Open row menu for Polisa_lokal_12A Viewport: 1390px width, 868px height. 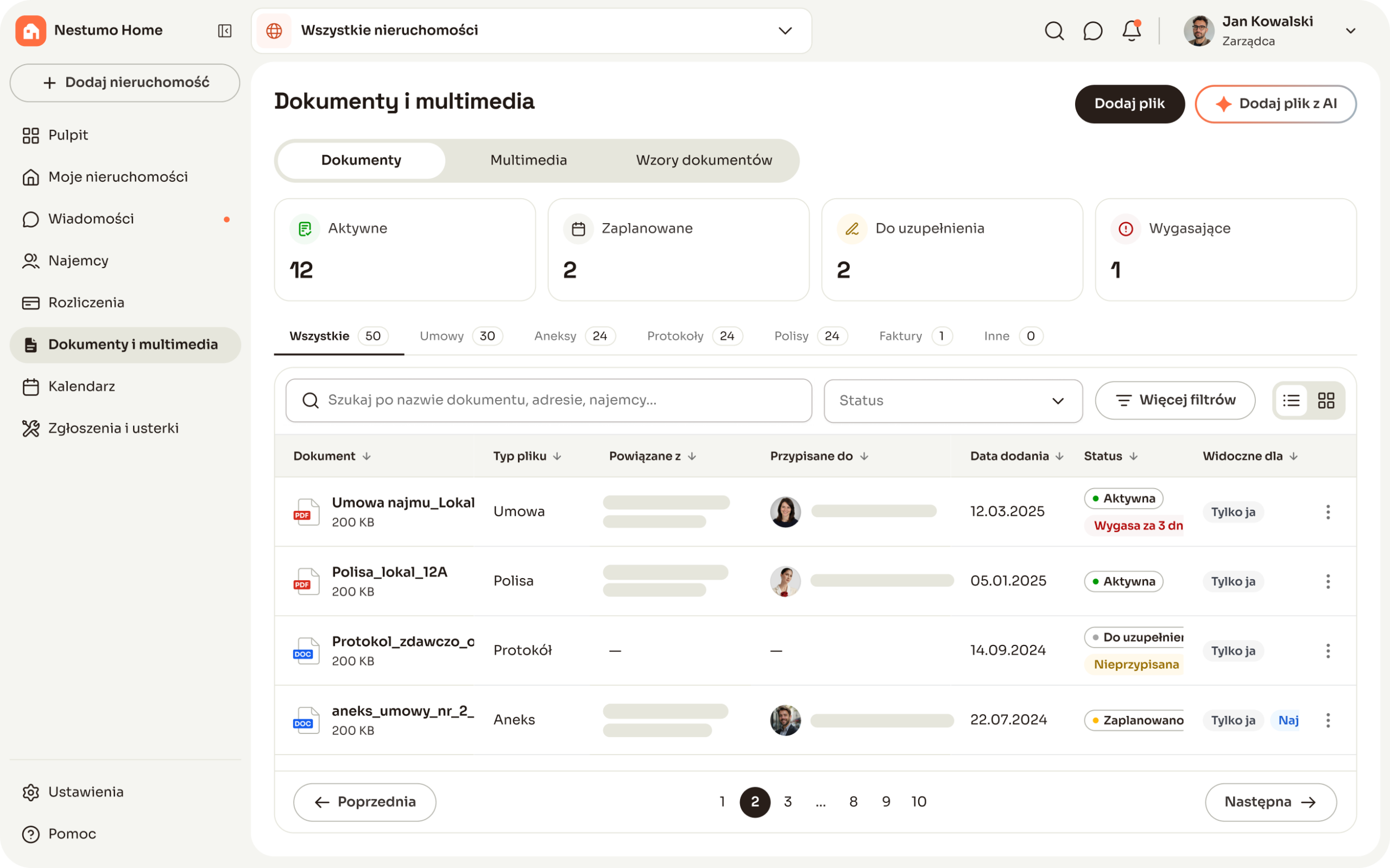point(1328,581)
